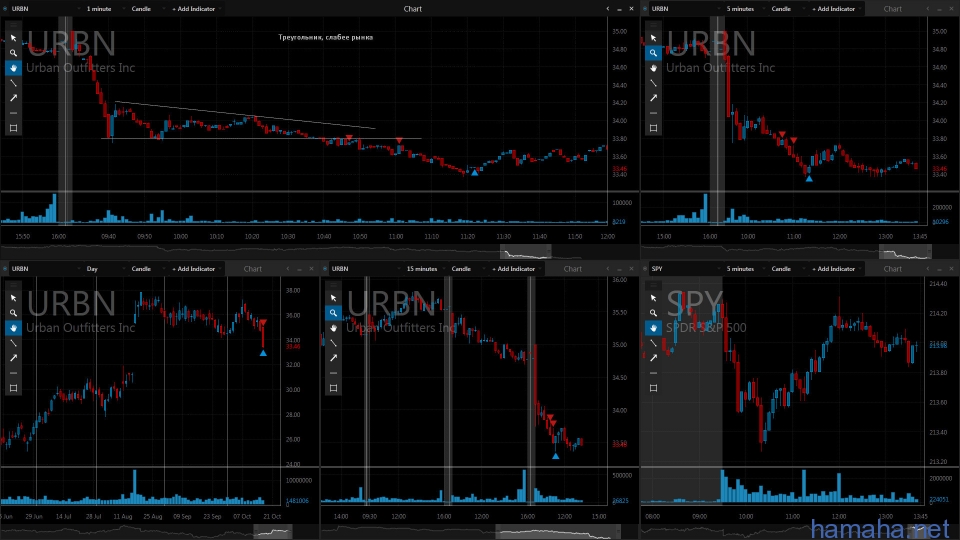Screen dimensions: 960x540
Task: Click the Chart title tab of the SPY panel
Action: pos(893,268)
